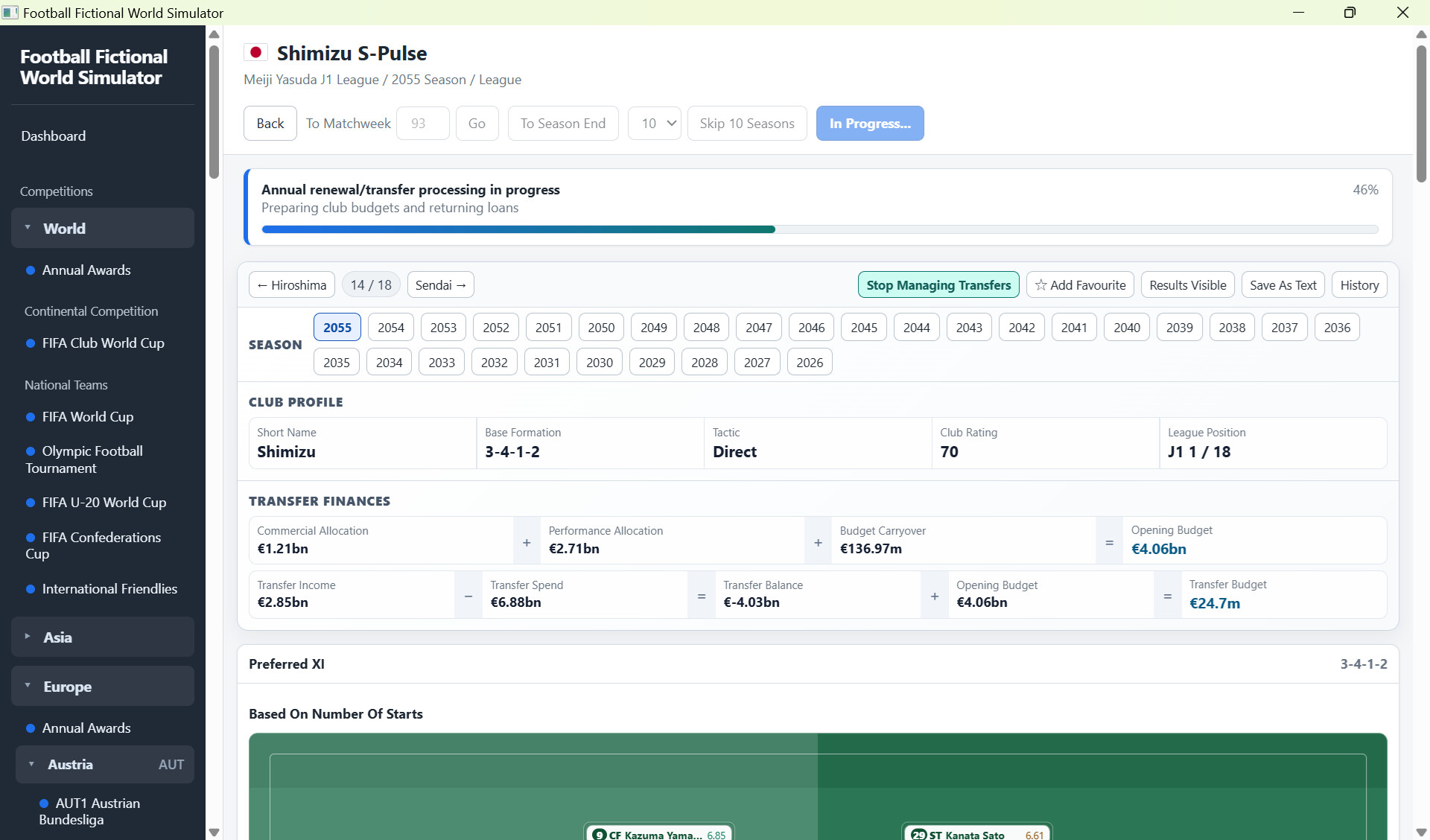
Task: Click the League Position J1 1 / 18
Action: pyautogui.click(x=1199, y=452)
